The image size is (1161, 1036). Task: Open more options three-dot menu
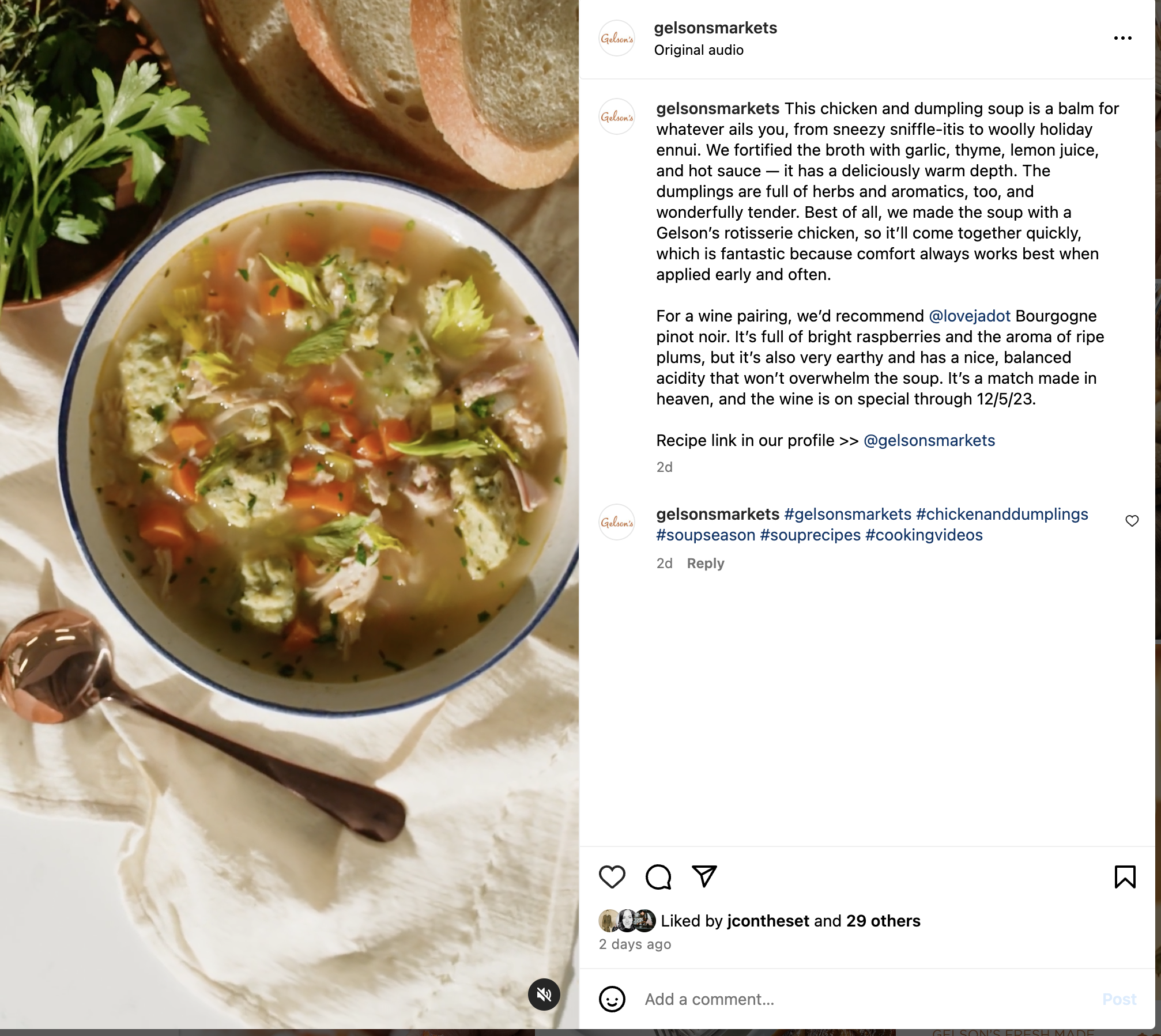point(1122,38)
